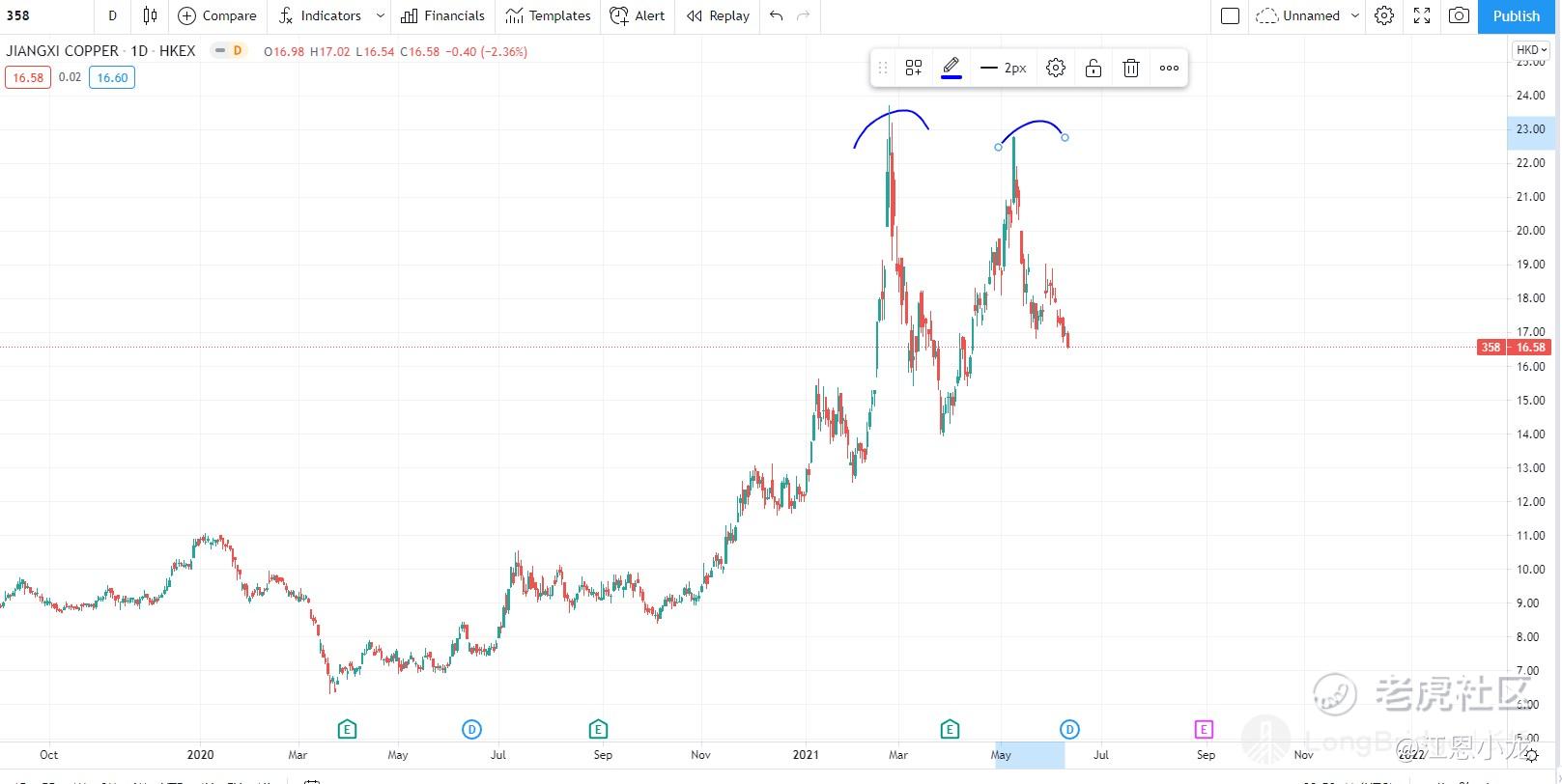Viewport: 1562px width, 784px height.
Task: Delete the selected drawing with trash icon
Action: [x=1131, y=68]
